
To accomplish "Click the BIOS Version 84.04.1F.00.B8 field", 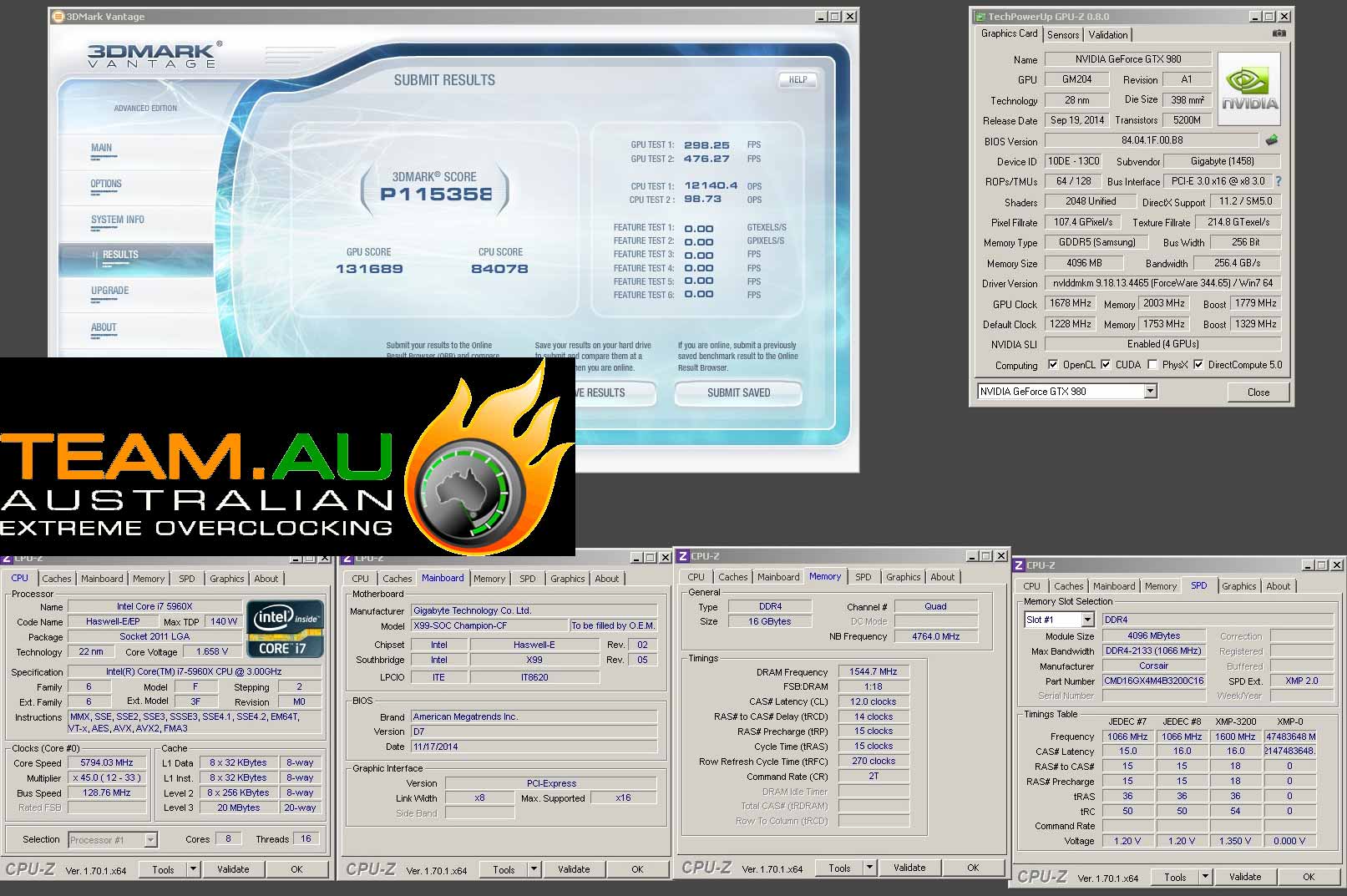I will tap(1151, 140).
